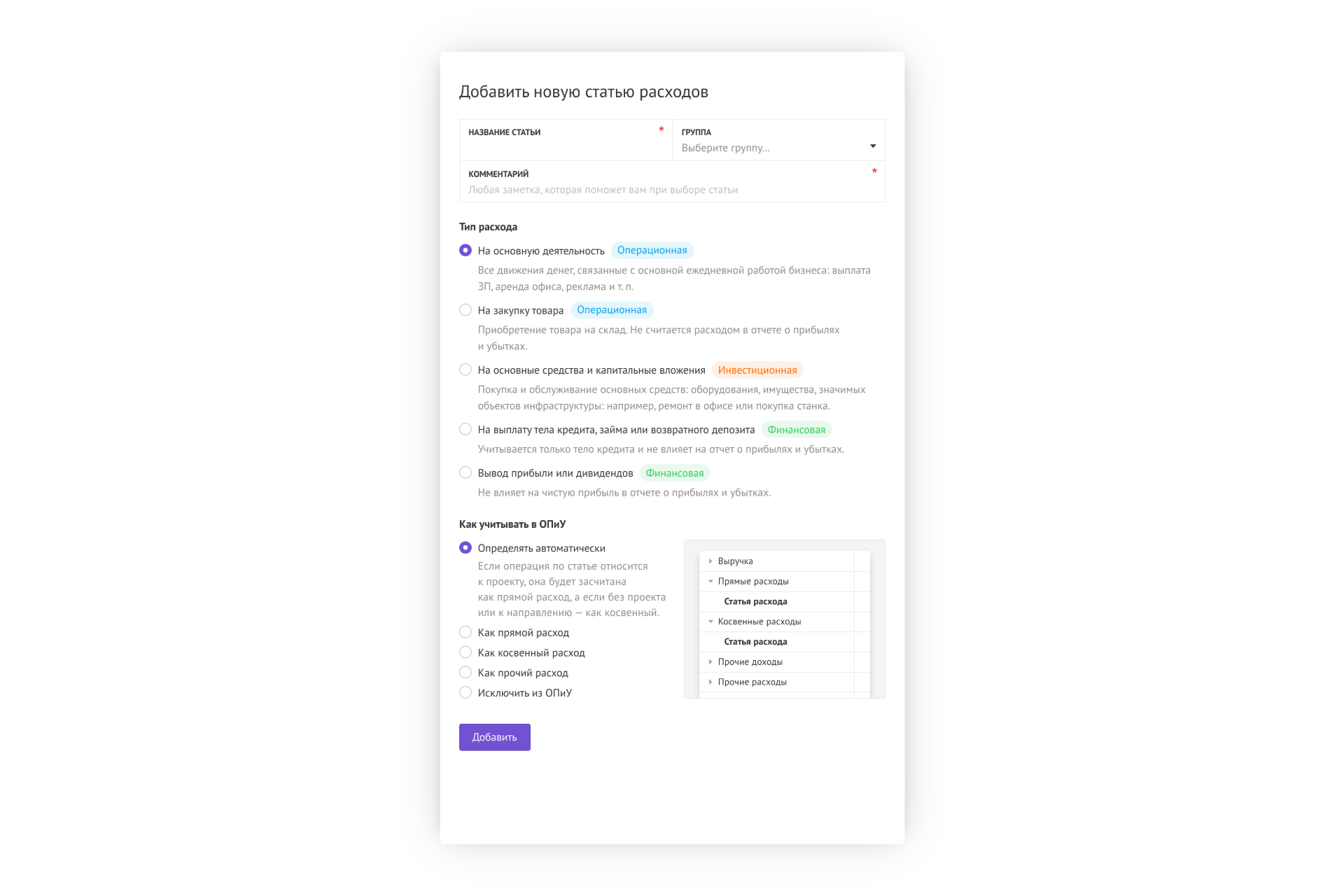Select 'Как прочий расход' radio button

point(465,672)
